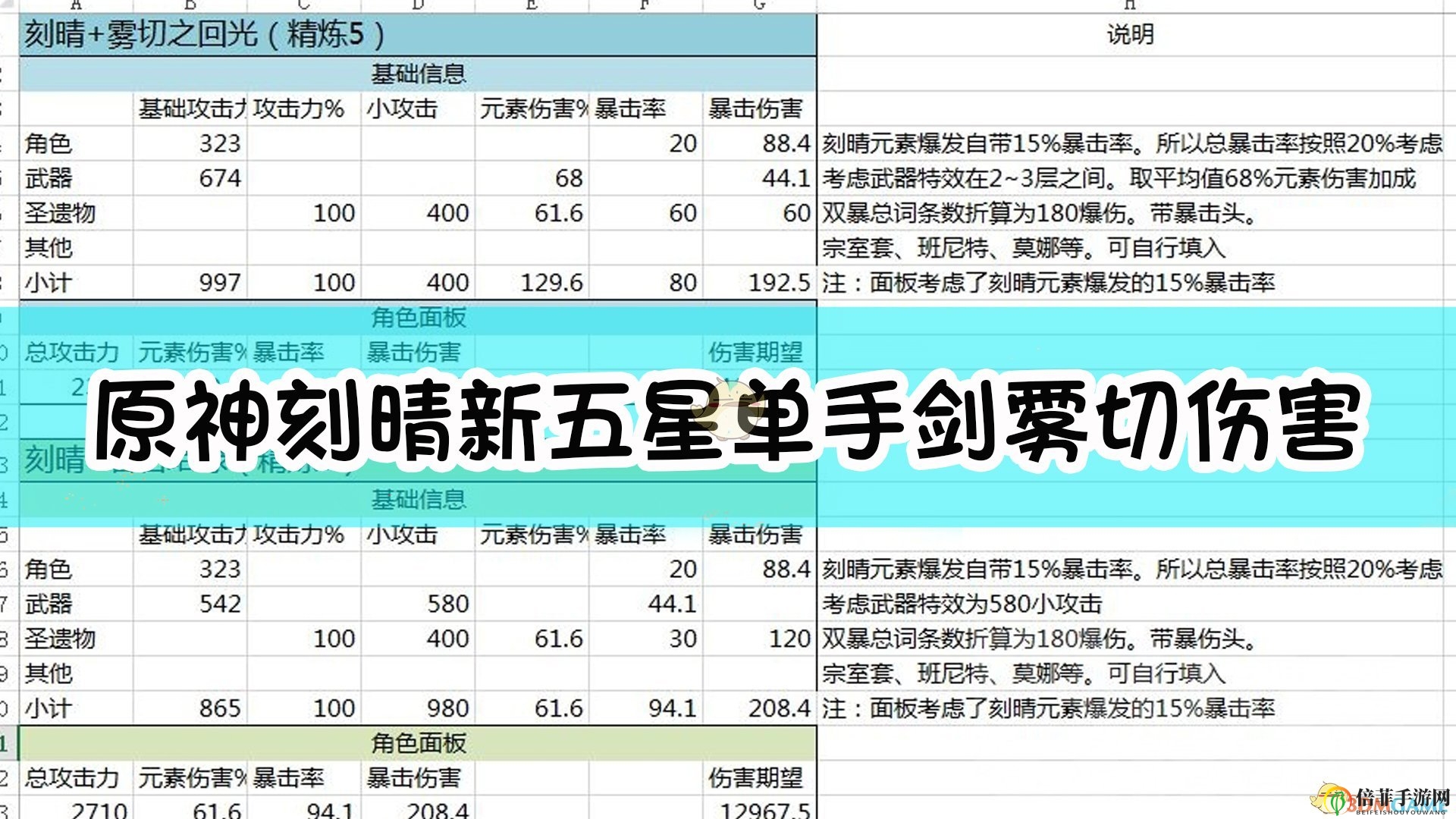The image size is (1456, 819).
Task: Click the subtotal value 865
Action: [190, 709]
